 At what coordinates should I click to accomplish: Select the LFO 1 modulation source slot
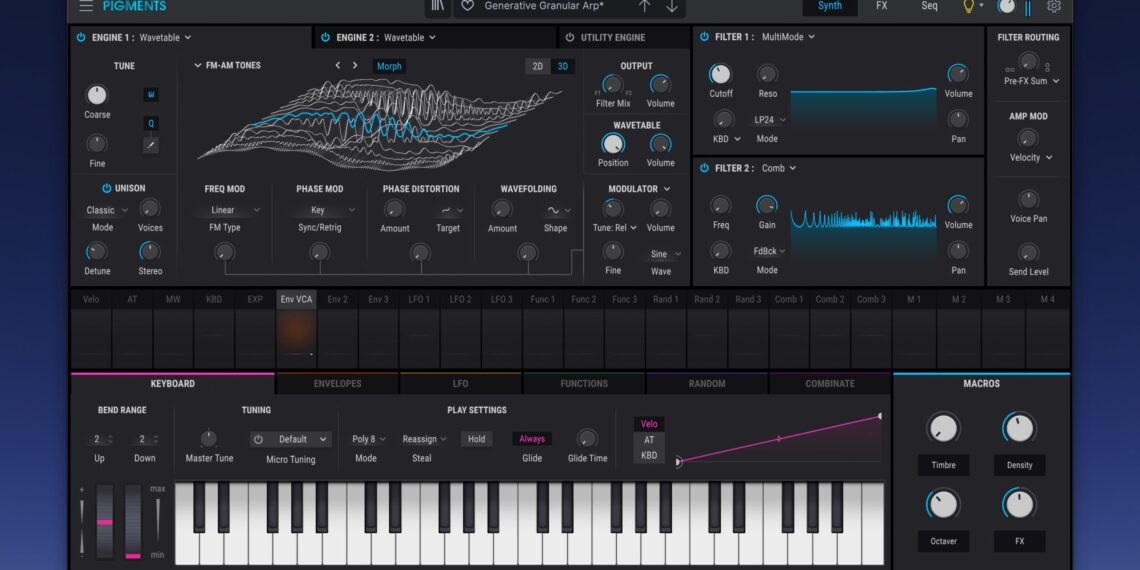419,299
